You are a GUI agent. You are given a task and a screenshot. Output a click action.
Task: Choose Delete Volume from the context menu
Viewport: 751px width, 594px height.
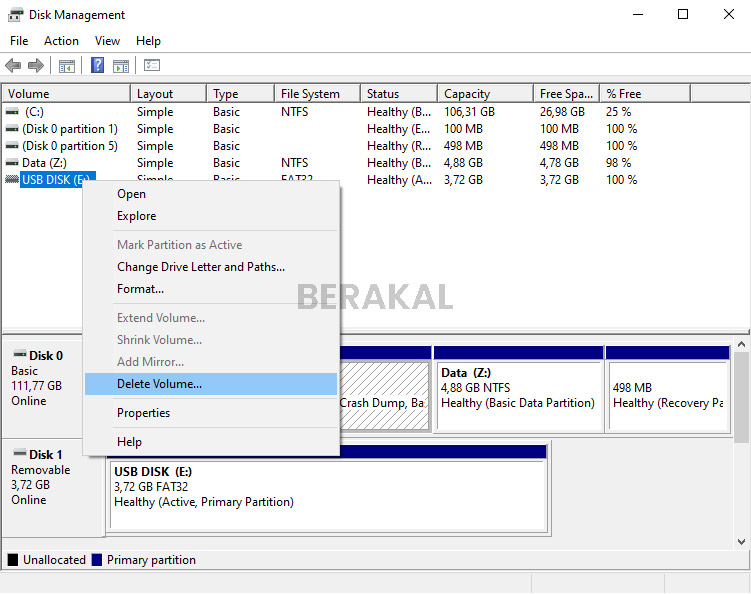pos(159,384)
